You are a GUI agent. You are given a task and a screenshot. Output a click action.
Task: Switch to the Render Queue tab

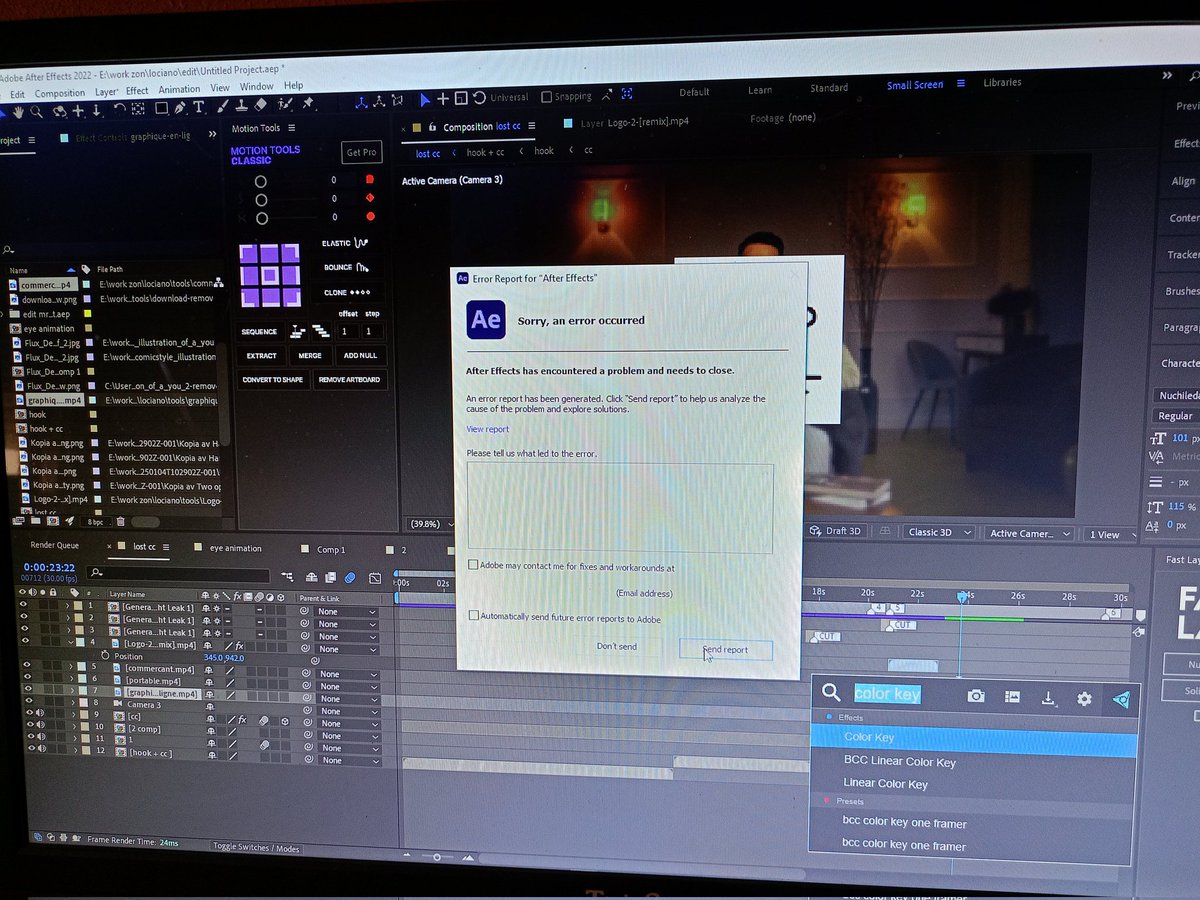click(54, 546)
